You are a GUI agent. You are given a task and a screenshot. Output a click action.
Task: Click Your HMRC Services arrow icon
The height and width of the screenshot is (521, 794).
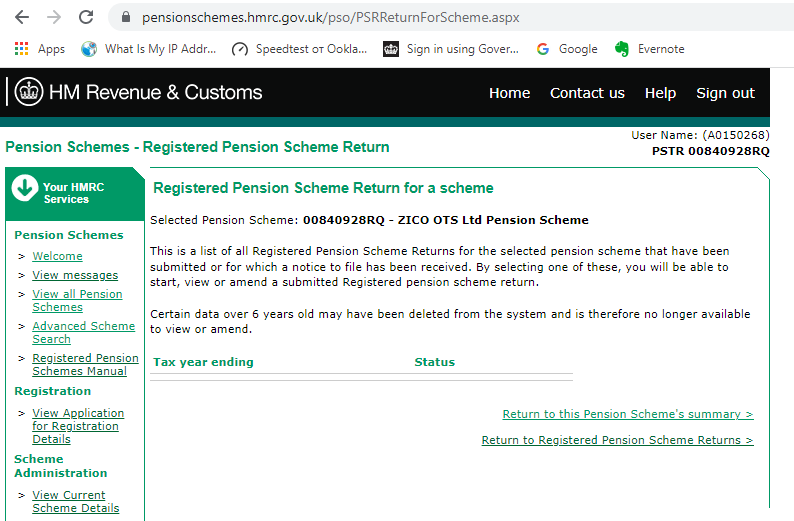(25, 188)
